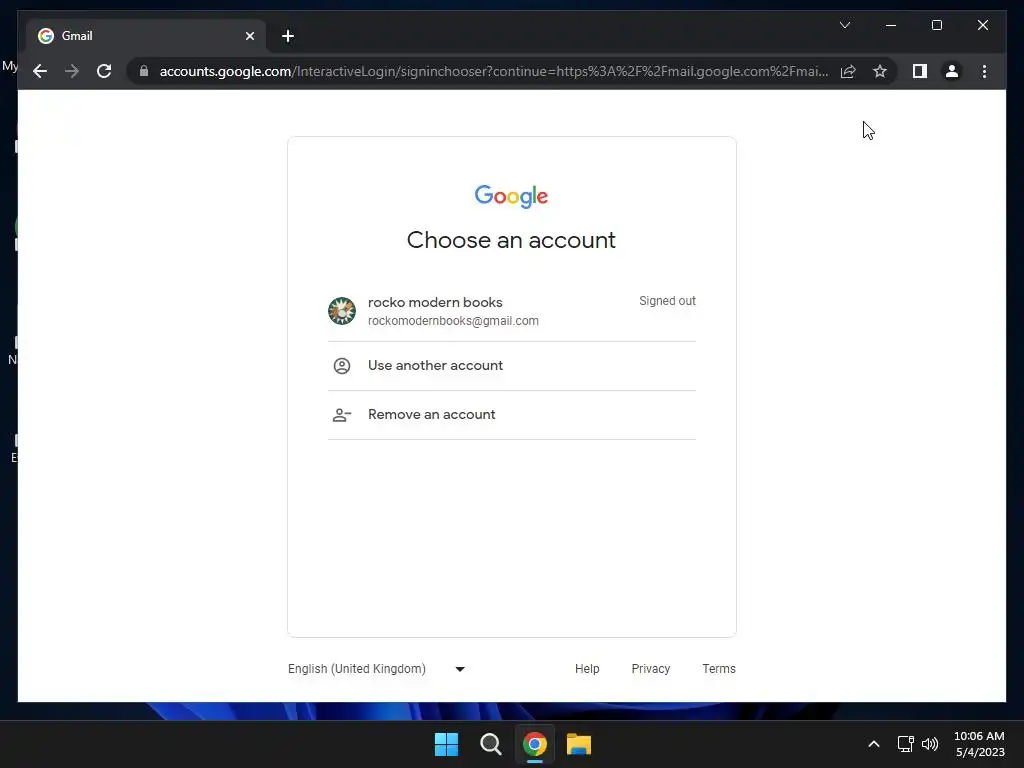Open the Windows Start menu
1024x768 pixels.
click(x=446, y=744)
